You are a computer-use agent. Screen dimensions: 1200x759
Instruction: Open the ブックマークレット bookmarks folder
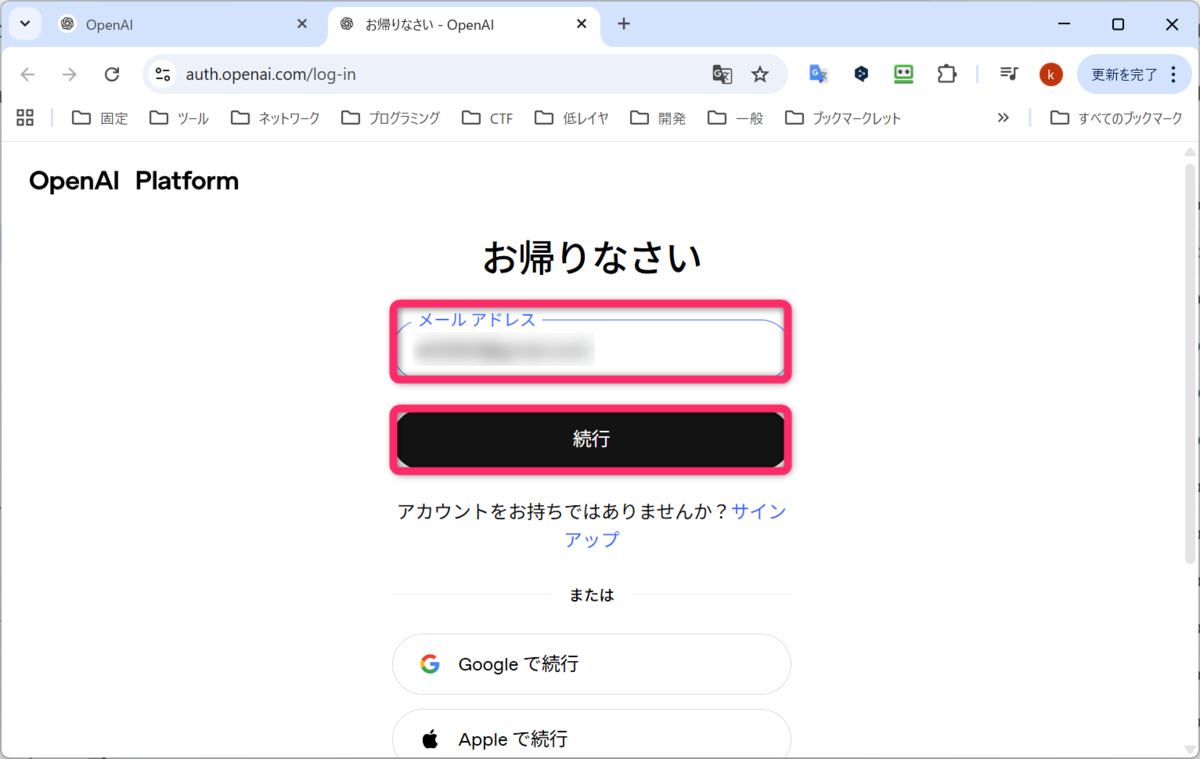pyautogui.click(x=849, y=117)
